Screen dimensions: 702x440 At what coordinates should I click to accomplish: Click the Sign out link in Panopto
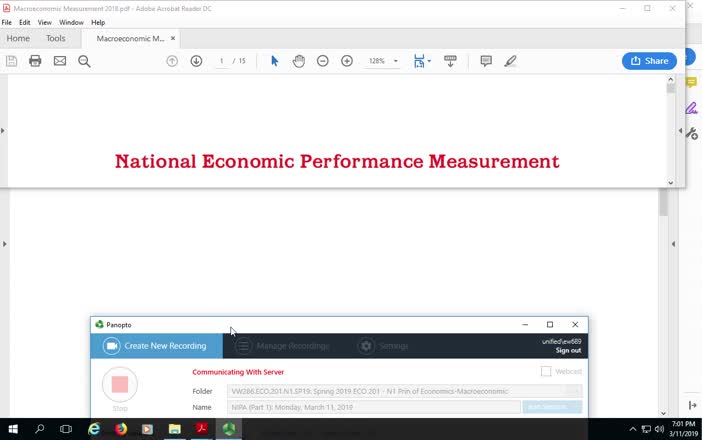coord(568,350)
